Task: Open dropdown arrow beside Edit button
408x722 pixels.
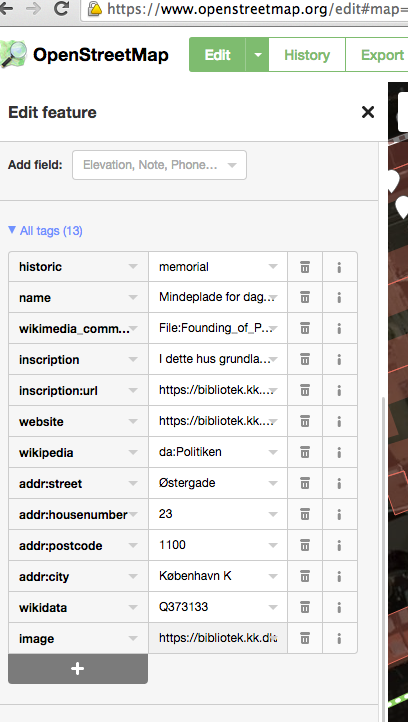Action: click(x=257, y=55)
